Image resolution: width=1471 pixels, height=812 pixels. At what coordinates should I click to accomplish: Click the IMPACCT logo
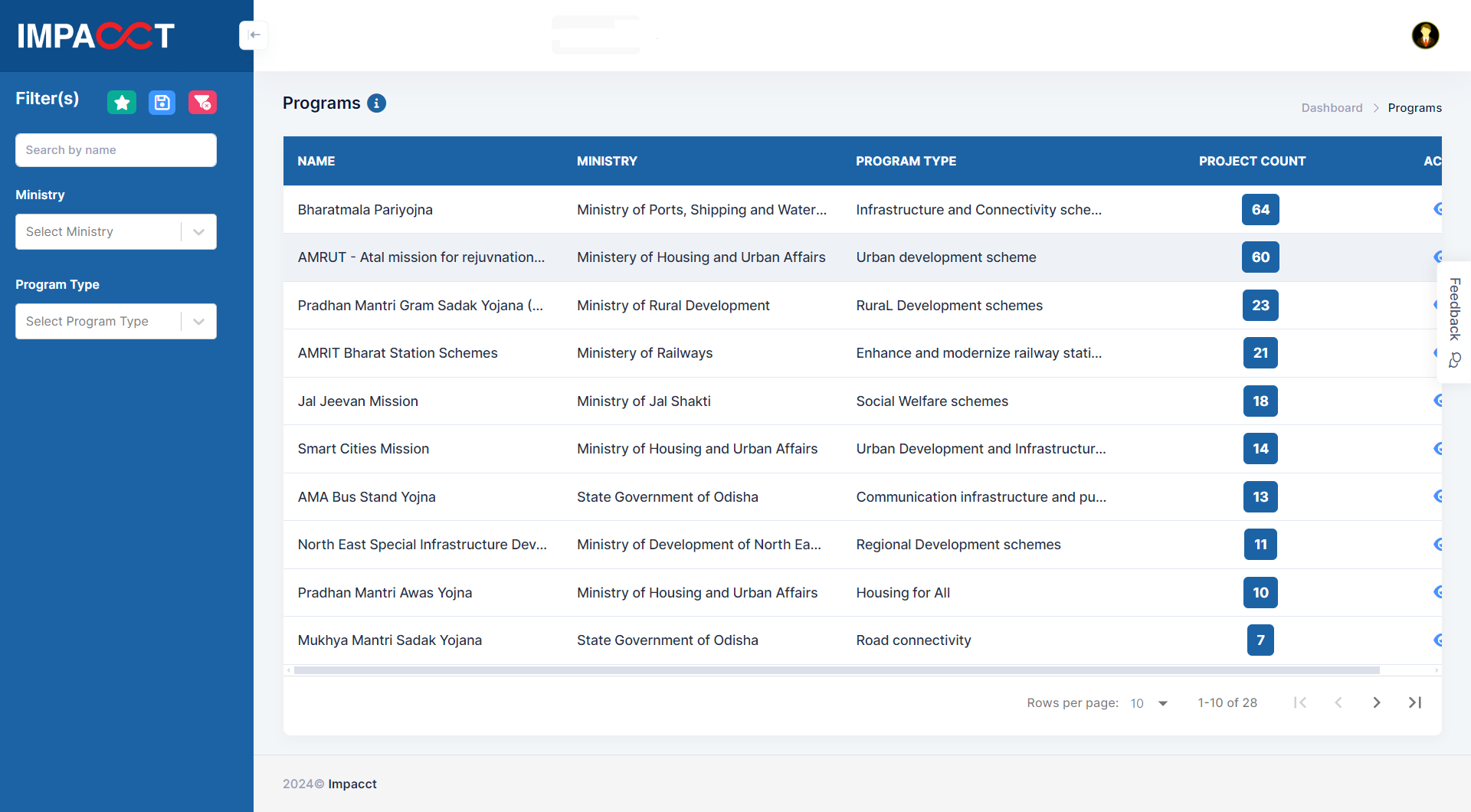pyautogui.click(x=96, y=35)
